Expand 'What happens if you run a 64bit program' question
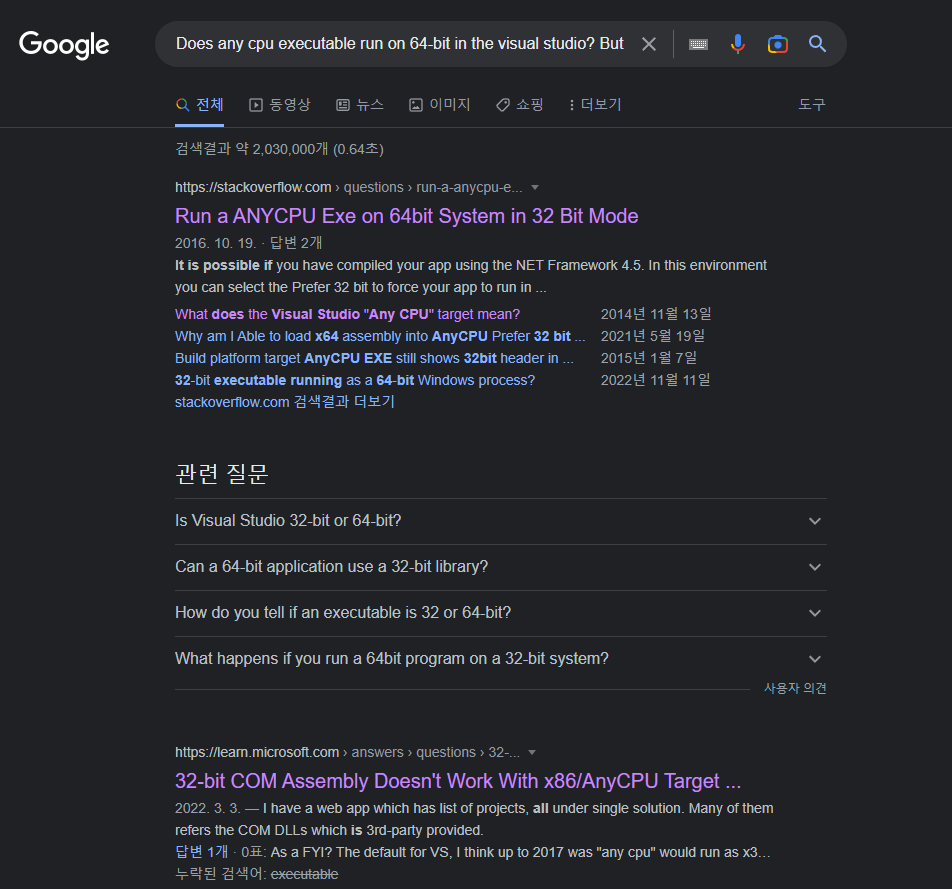The image size is (952, 889). [x=500, y=659]
